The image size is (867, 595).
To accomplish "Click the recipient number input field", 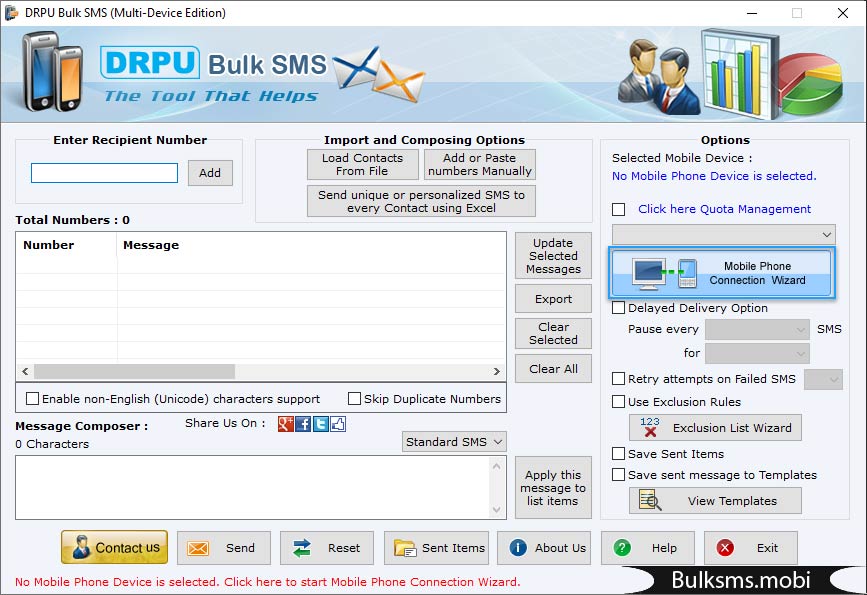I will (x=105, y=173).
